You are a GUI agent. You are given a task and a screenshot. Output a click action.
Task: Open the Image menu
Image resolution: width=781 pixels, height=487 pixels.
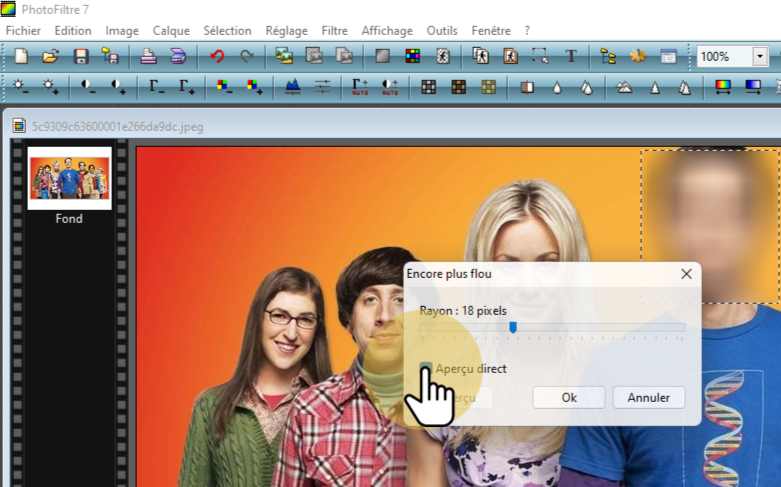point(122,31)
